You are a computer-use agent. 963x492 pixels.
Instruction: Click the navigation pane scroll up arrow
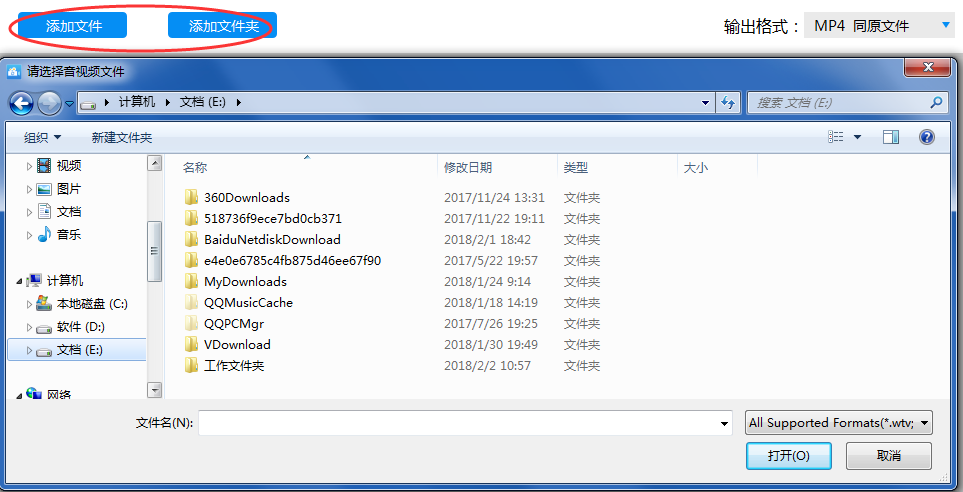pyautogui.click(x=155, y=163)
